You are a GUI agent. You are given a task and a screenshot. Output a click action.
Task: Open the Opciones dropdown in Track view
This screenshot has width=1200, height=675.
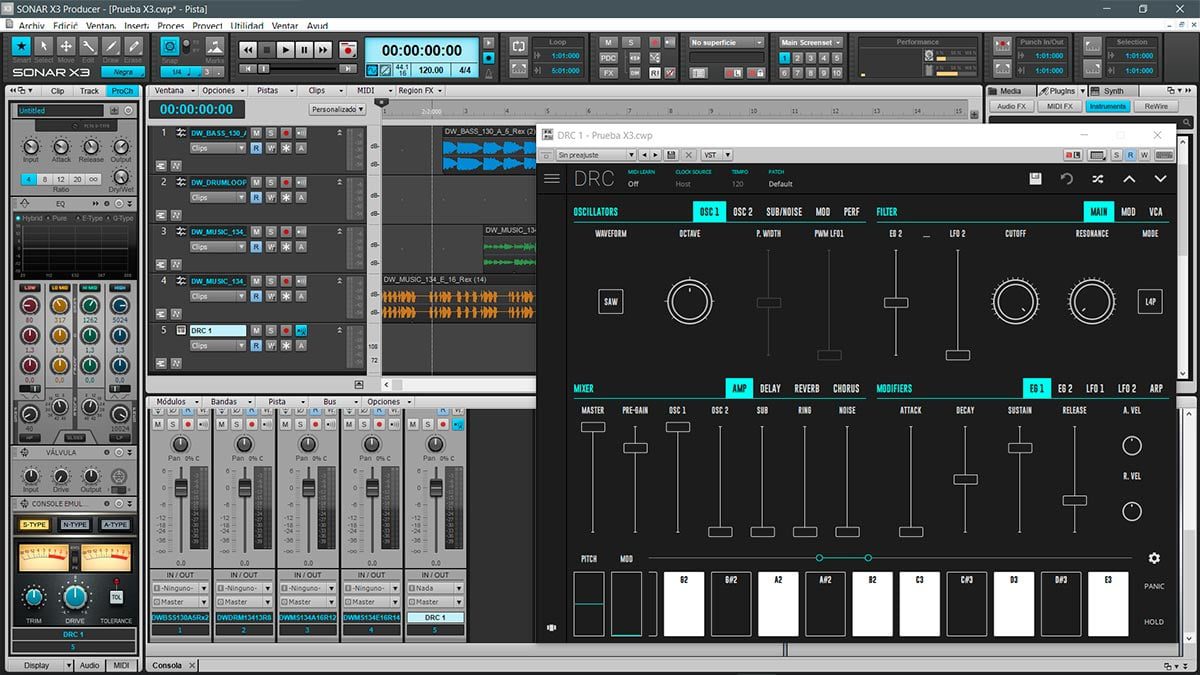coord(223,90)
